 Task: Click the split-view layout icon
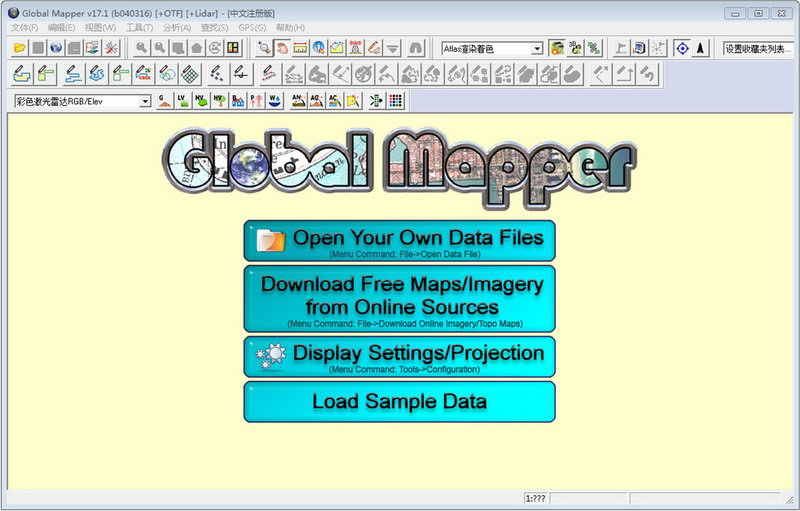coord(233,48)
